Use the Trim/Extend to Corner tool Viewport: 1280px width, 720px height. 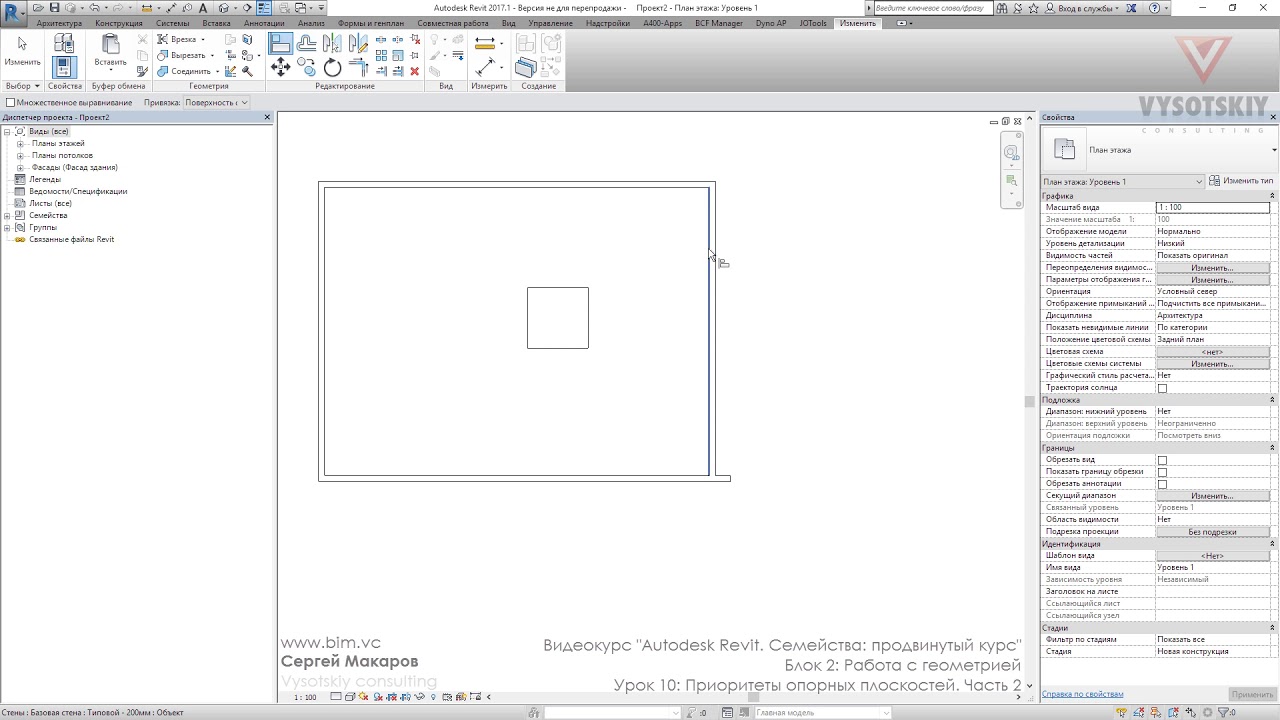point(358,68)
